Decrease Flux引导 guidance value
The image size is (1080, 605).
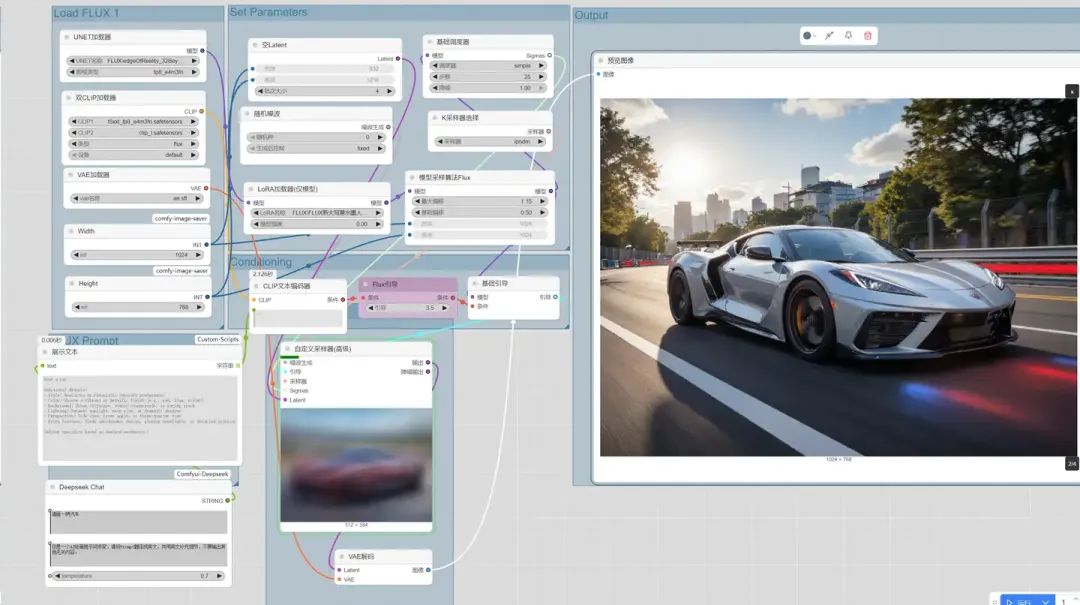click(371, 308)
